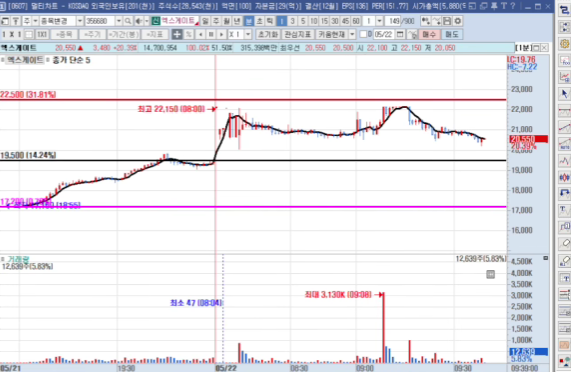Image resolution: width=571 pixels, height=372 pixels.
Task: Select the 60 minute interval
Action: point(356,21)
